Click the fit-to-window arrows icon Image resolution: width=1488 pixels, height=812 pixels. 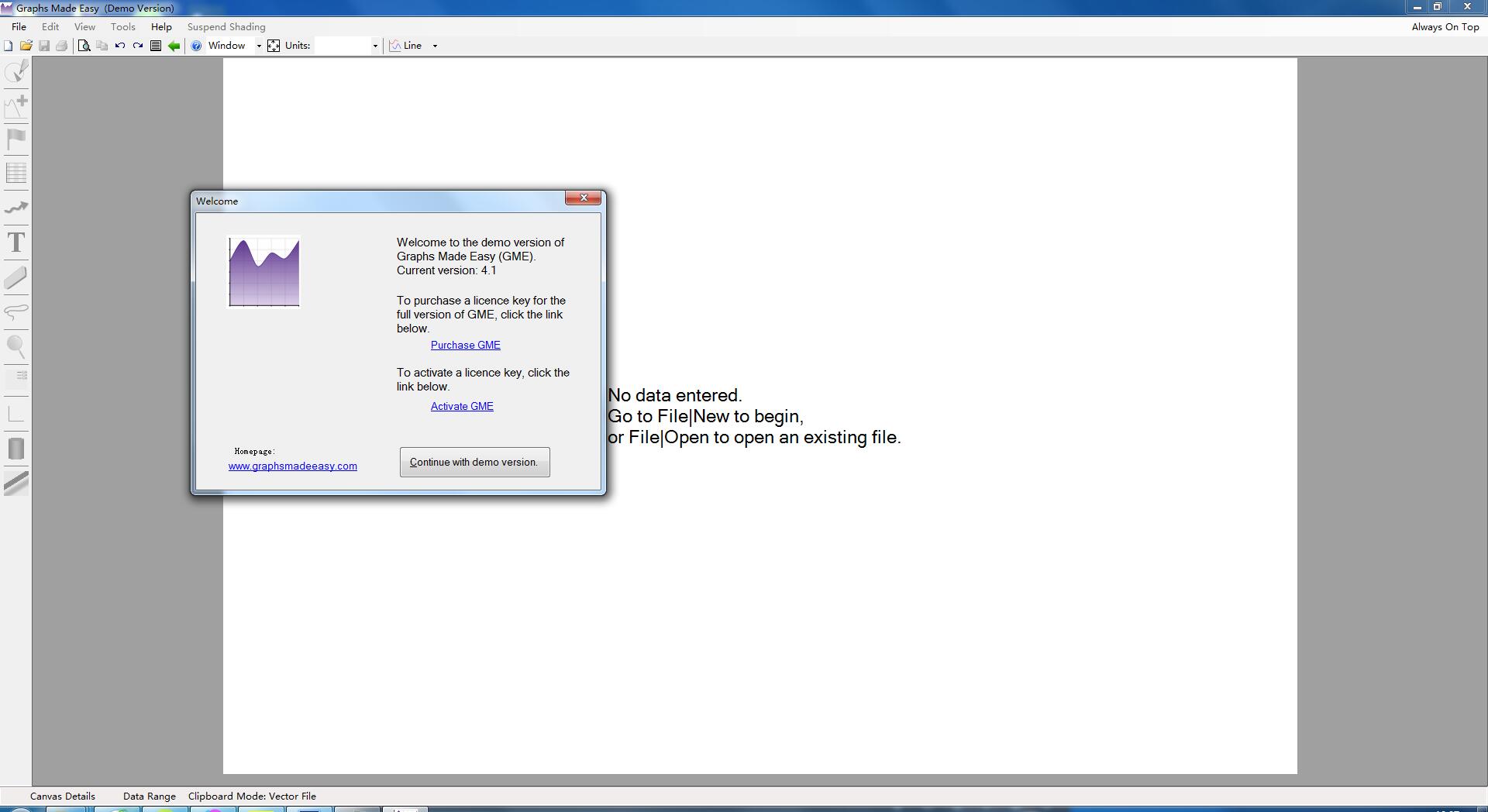click(x=274, y=46)
